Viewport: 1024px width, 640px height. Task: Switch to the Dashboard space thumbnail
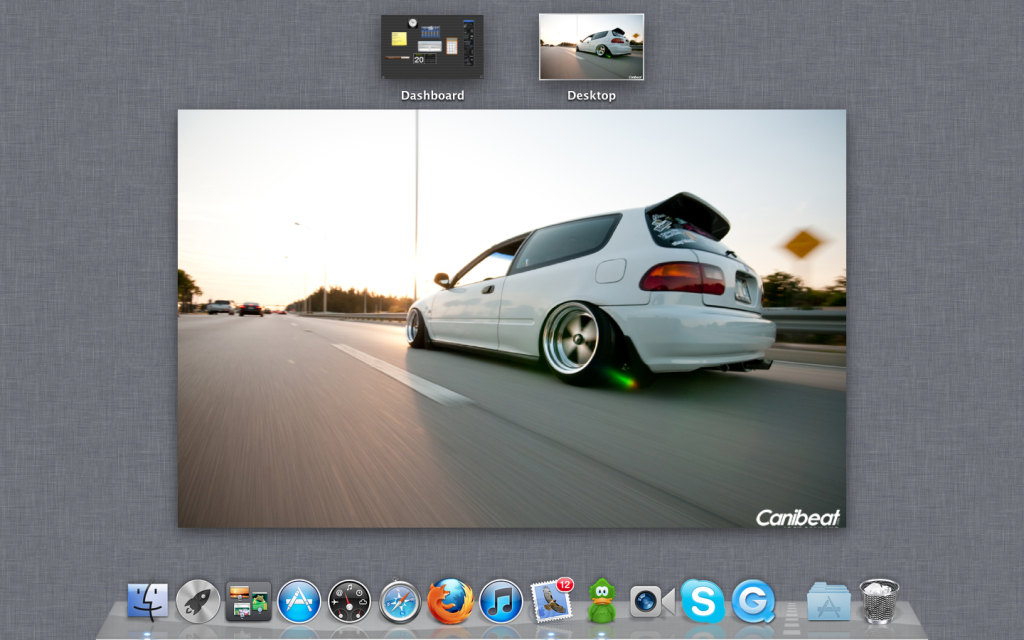click(x=431, y=47)
